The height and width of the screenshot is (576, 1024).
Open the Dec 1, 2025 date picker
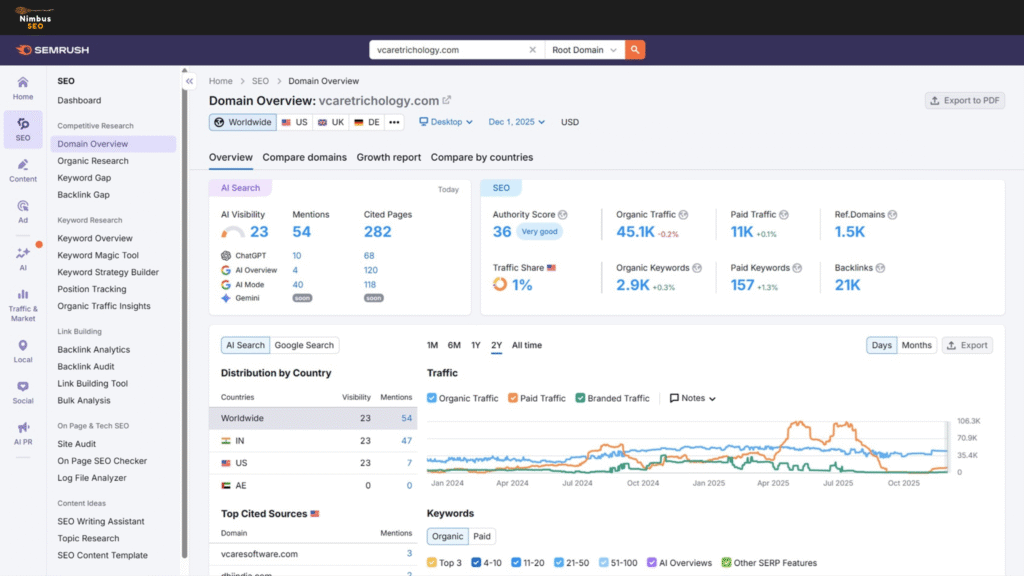516,122
